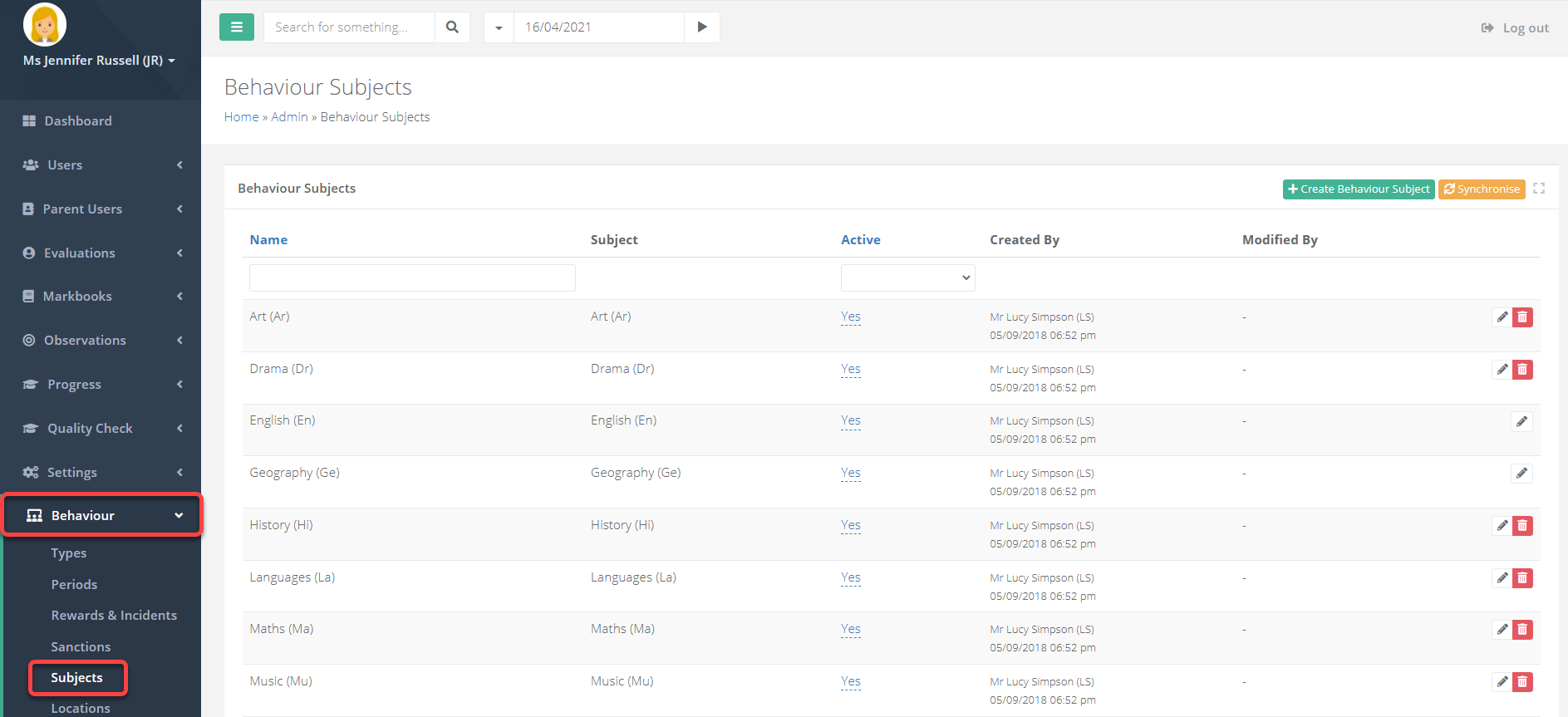Toggle Active Yes for Languages (La)

pyautogui.click(x=851, y=577)
